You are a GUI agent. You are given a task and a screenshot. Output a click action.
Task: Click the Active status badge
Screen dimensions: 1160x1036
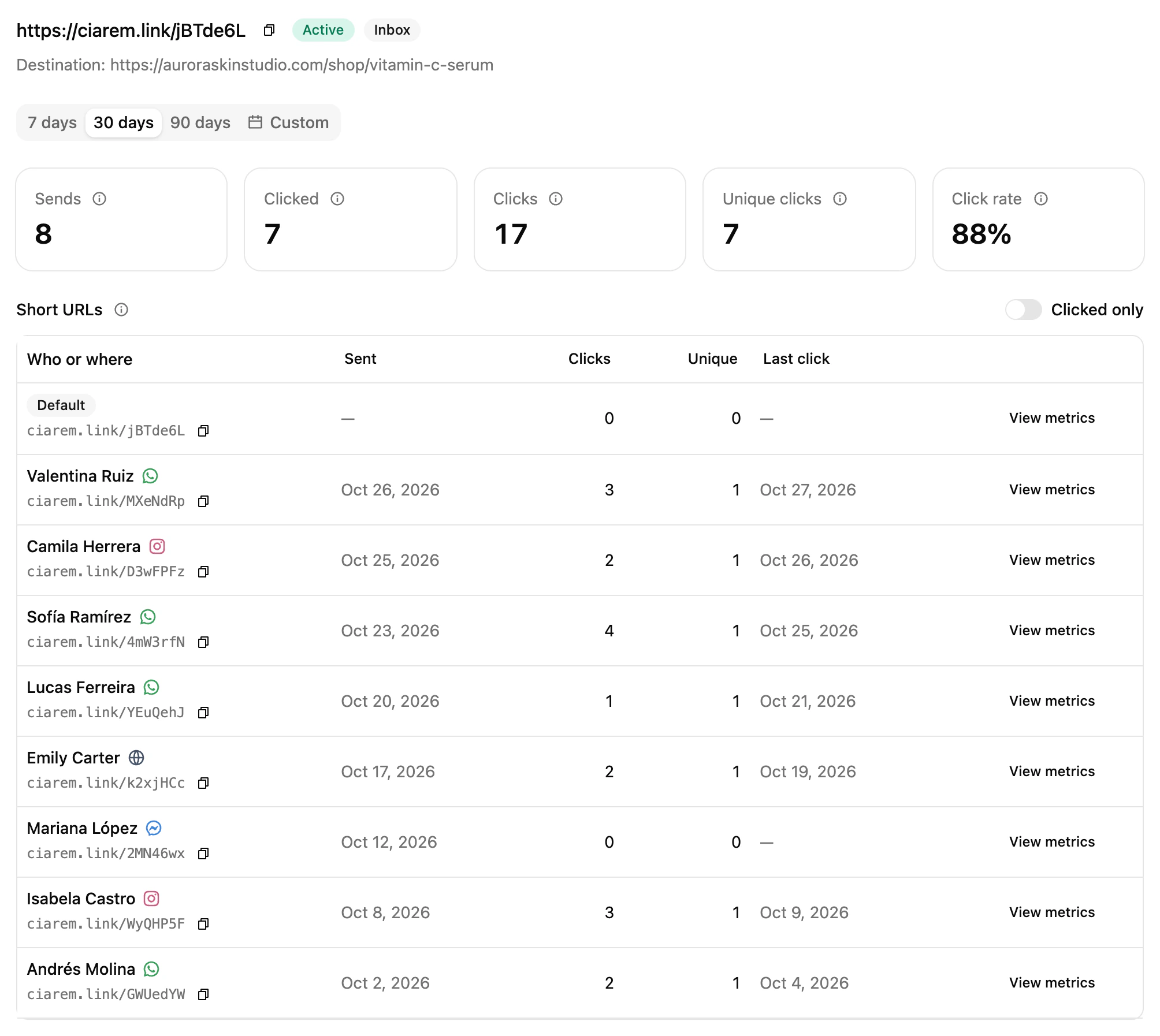click(x=323, y=30)
